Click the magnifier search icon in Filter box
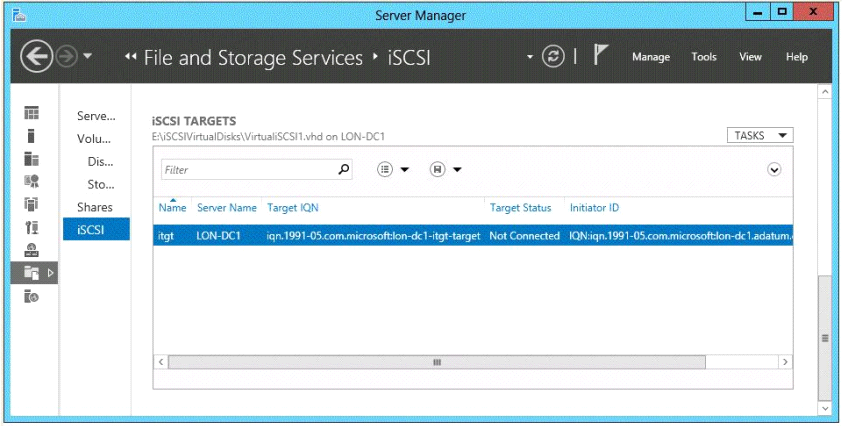 tap(344, 170)
